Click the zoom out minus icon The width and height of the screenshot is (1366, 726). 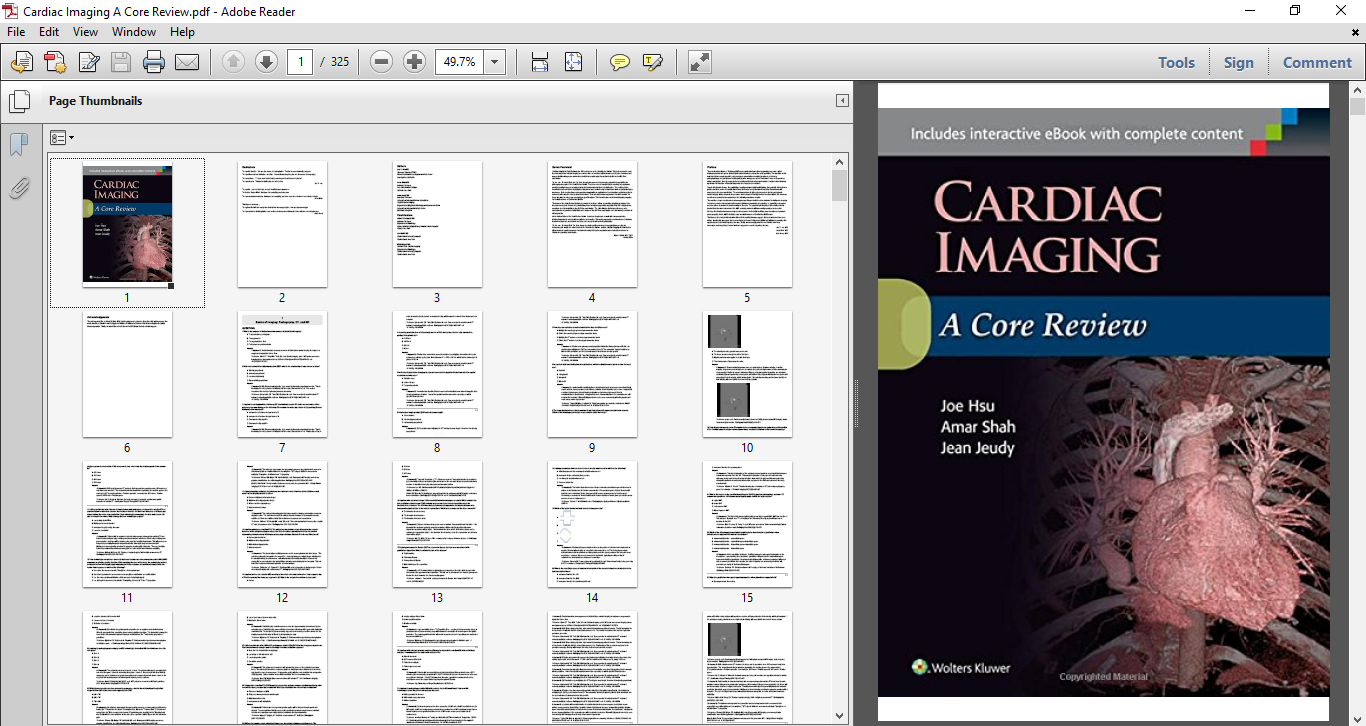coord(381,62)
